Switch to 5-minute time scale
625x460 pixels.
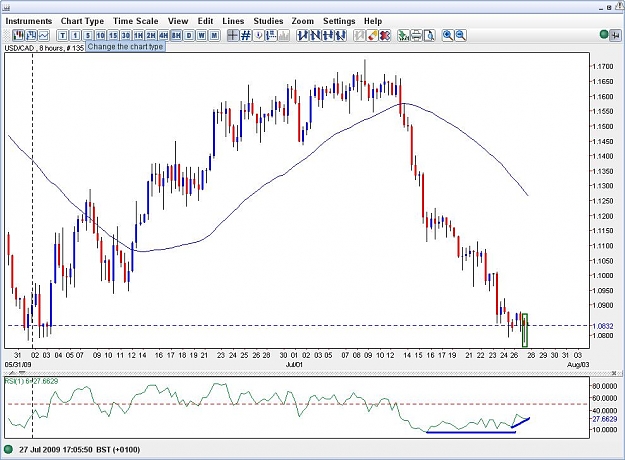click(x=88, y=36)
